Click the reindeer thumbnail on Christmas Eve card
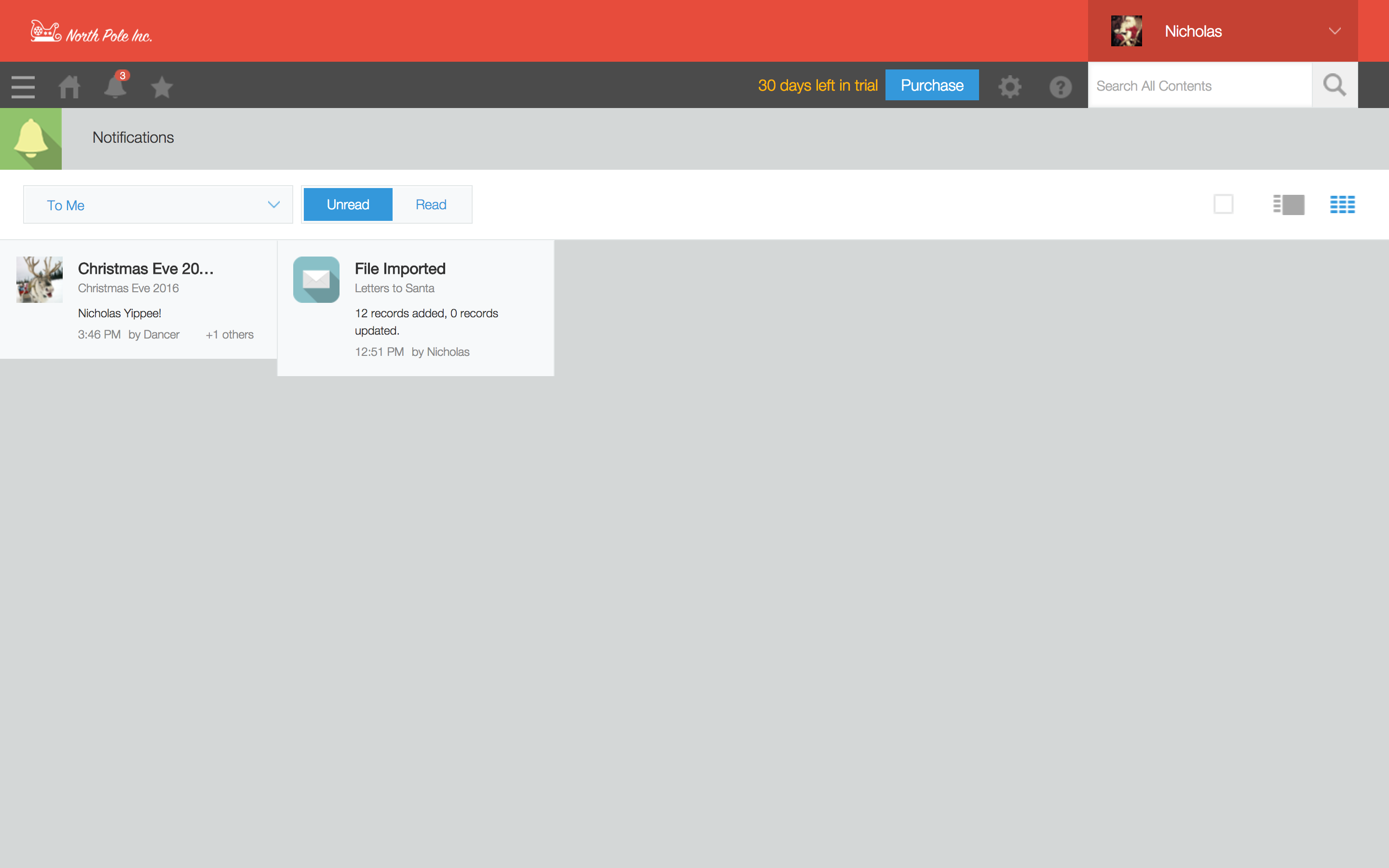This screenshot has width=1389, height=868. (40, 280)
